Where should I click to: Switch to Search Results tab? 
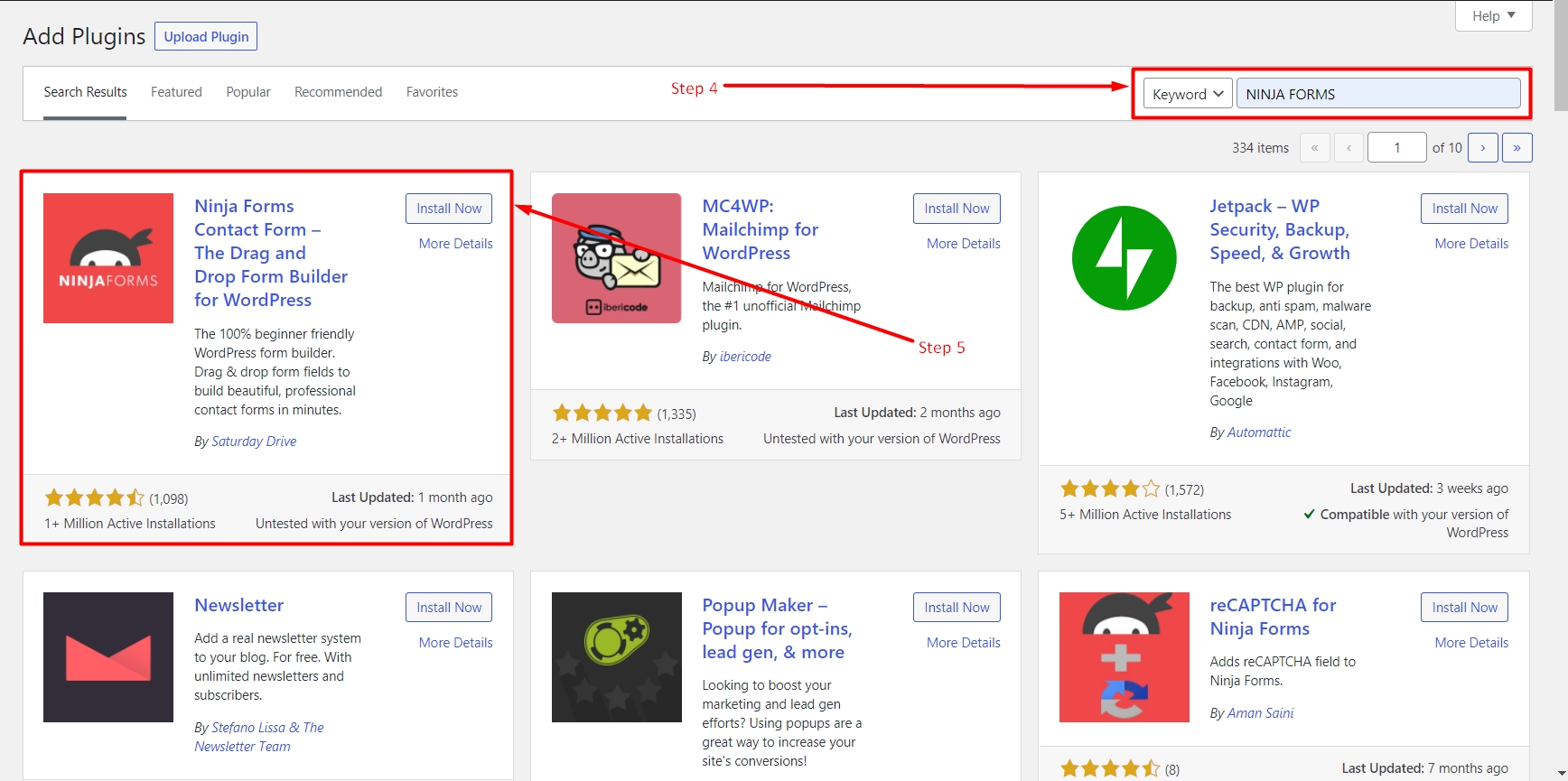tap(85, 92)
